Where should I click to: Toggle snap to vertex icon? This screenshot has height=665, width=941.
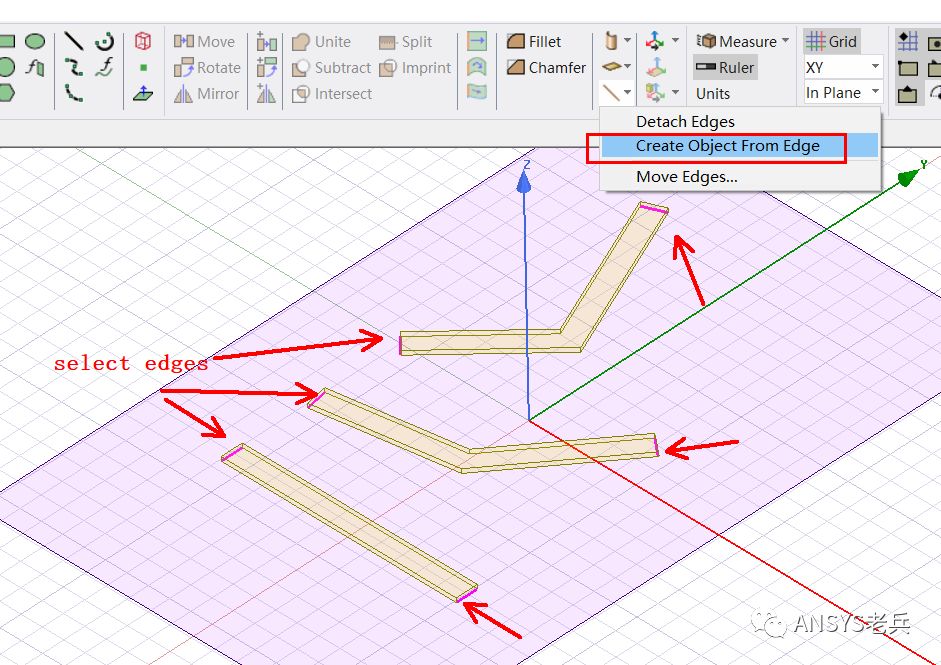point(907,67)
